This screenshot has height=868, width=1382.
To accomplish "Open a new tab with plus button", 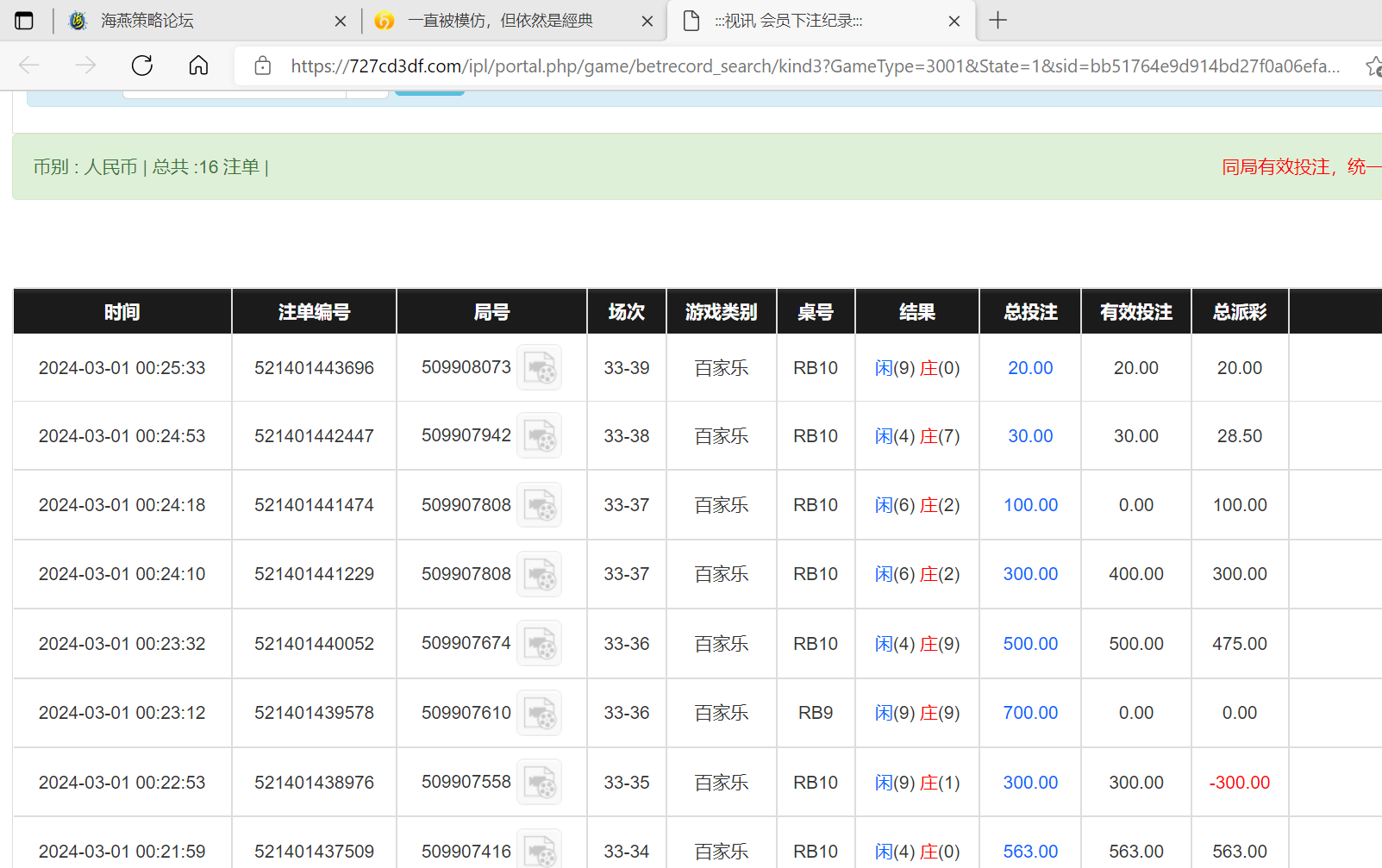I will tap(997, 20).
